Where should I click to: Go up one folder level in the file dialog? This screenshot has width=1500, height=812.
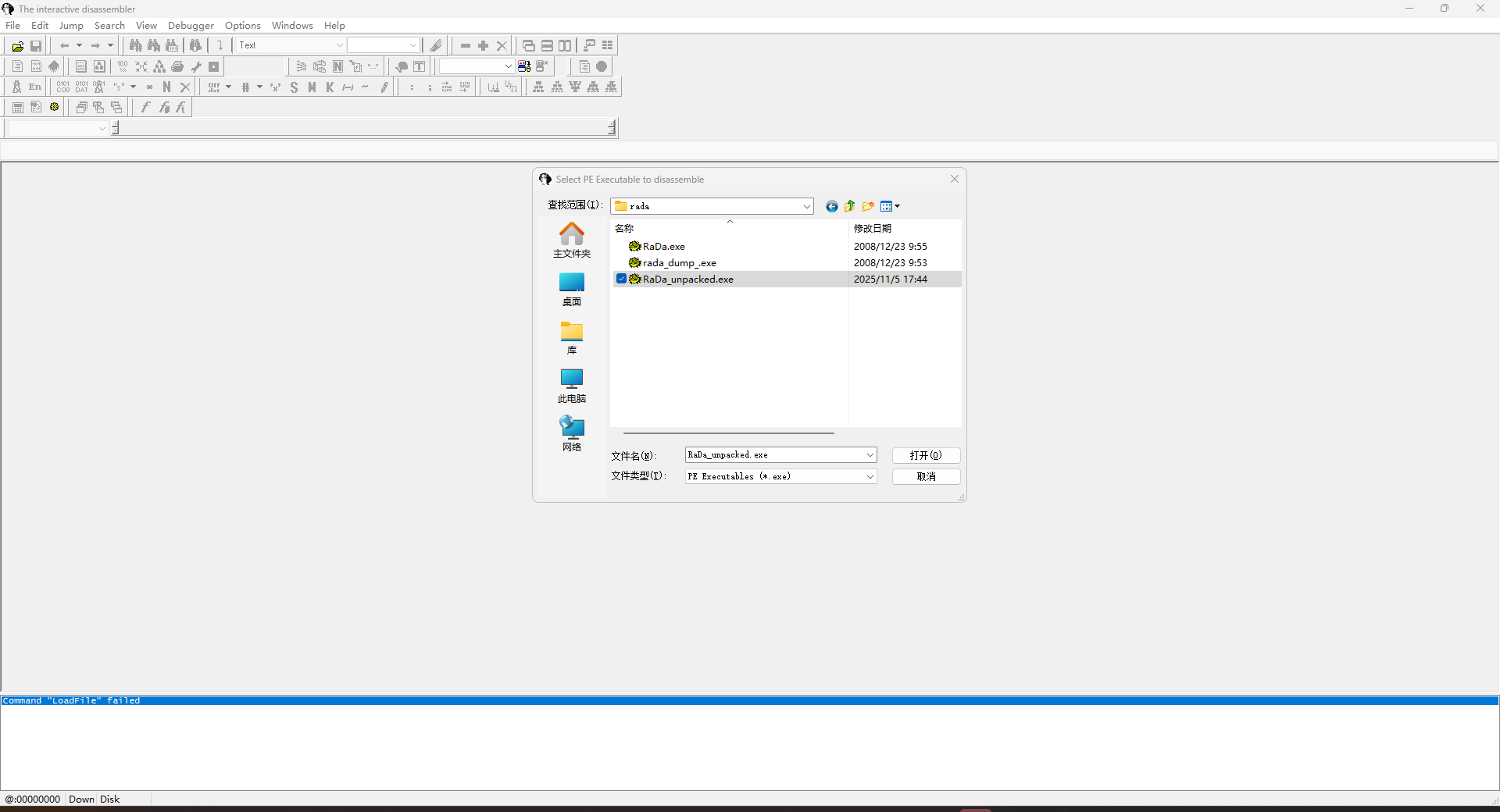pyautogui.click(x=849, y=207)
